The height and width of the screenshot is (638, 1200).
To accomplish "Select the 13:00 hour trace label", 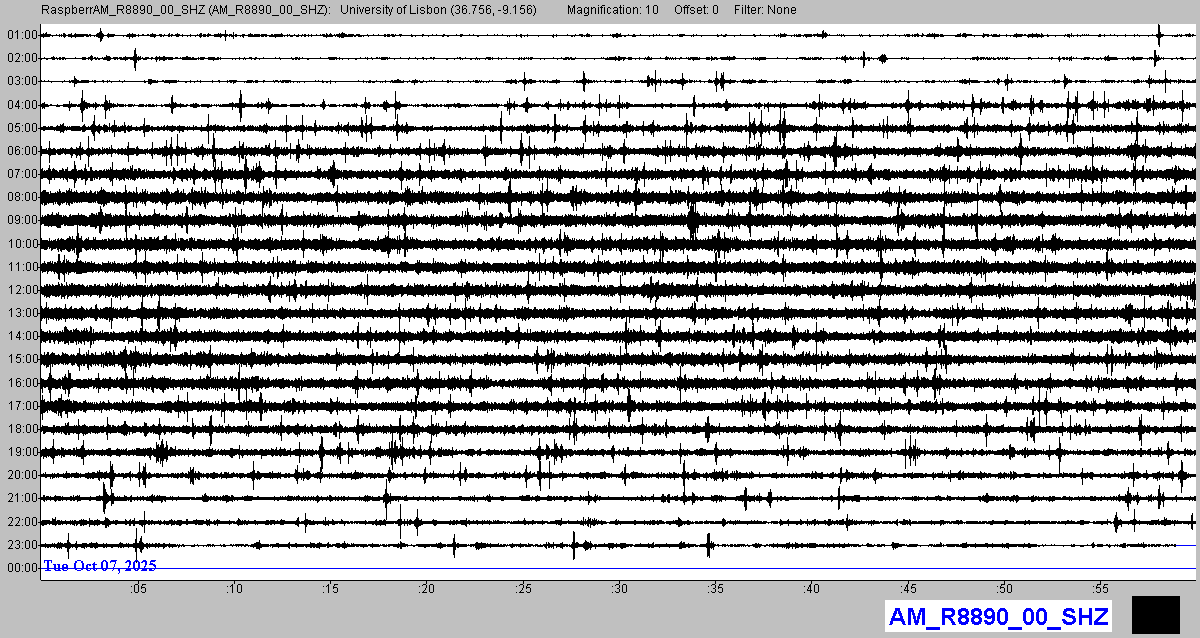I will pyautogui.click(x=21, y=313).
